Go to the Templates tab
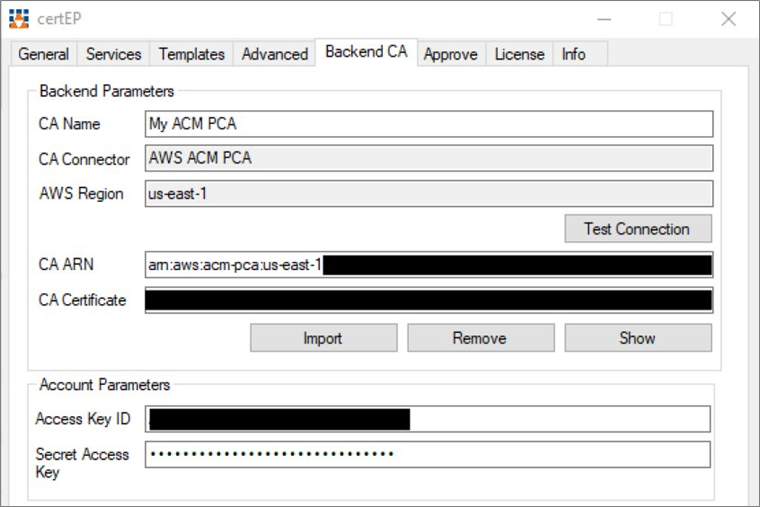 pyautogui.click(x=191, y=54)
